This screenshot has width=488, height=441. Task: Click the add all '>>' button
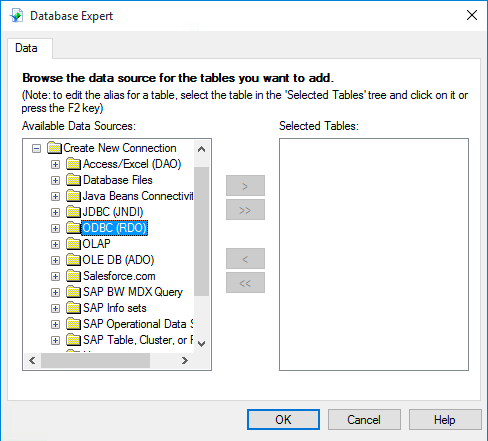(245, 210)
